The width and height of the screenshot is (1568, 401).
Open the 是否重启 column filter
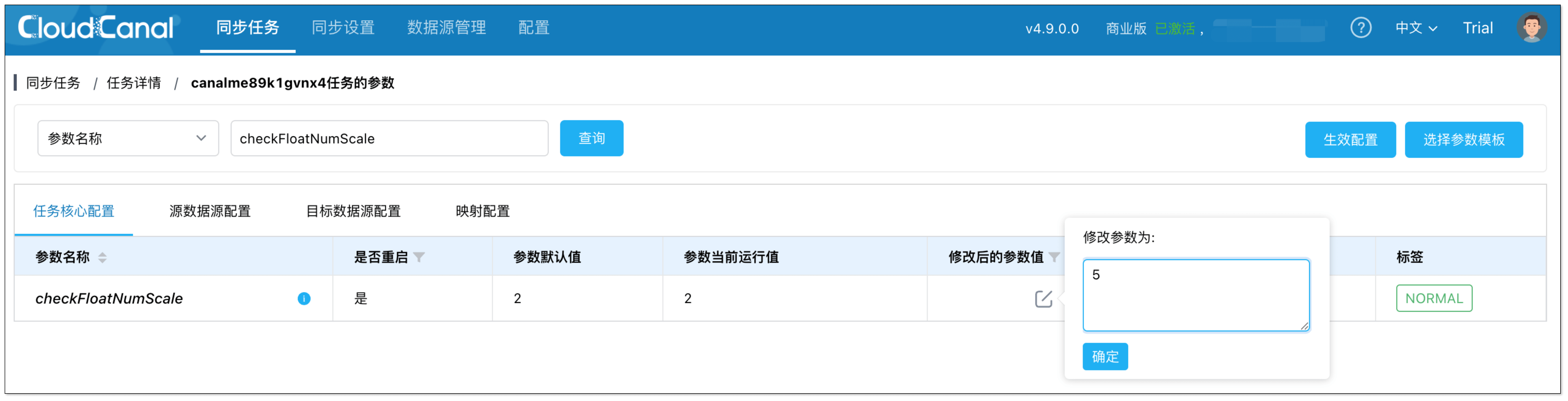coord(419,257)
